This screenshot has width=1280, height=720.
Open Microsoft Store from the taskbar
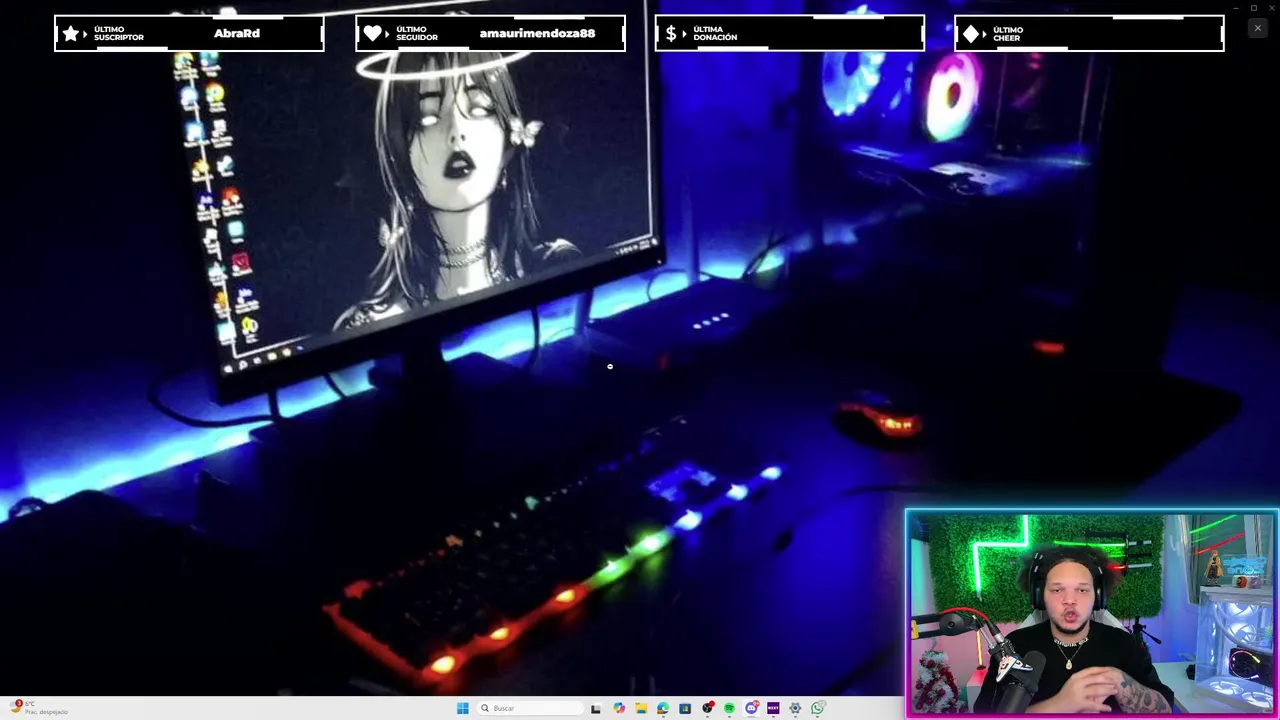click(685, 708)
